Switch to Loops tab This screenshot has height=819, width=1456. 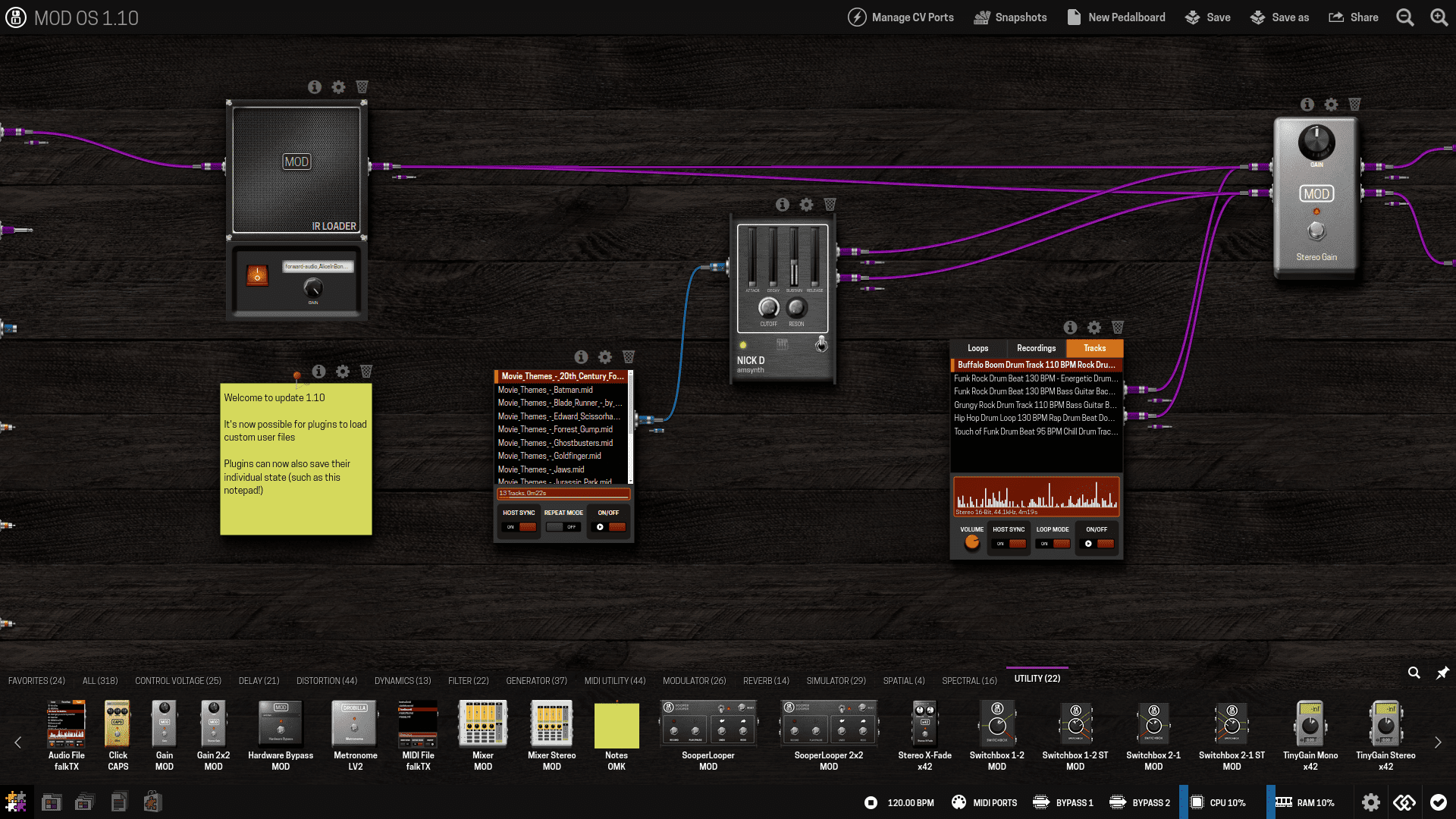(x=978, y=348)
